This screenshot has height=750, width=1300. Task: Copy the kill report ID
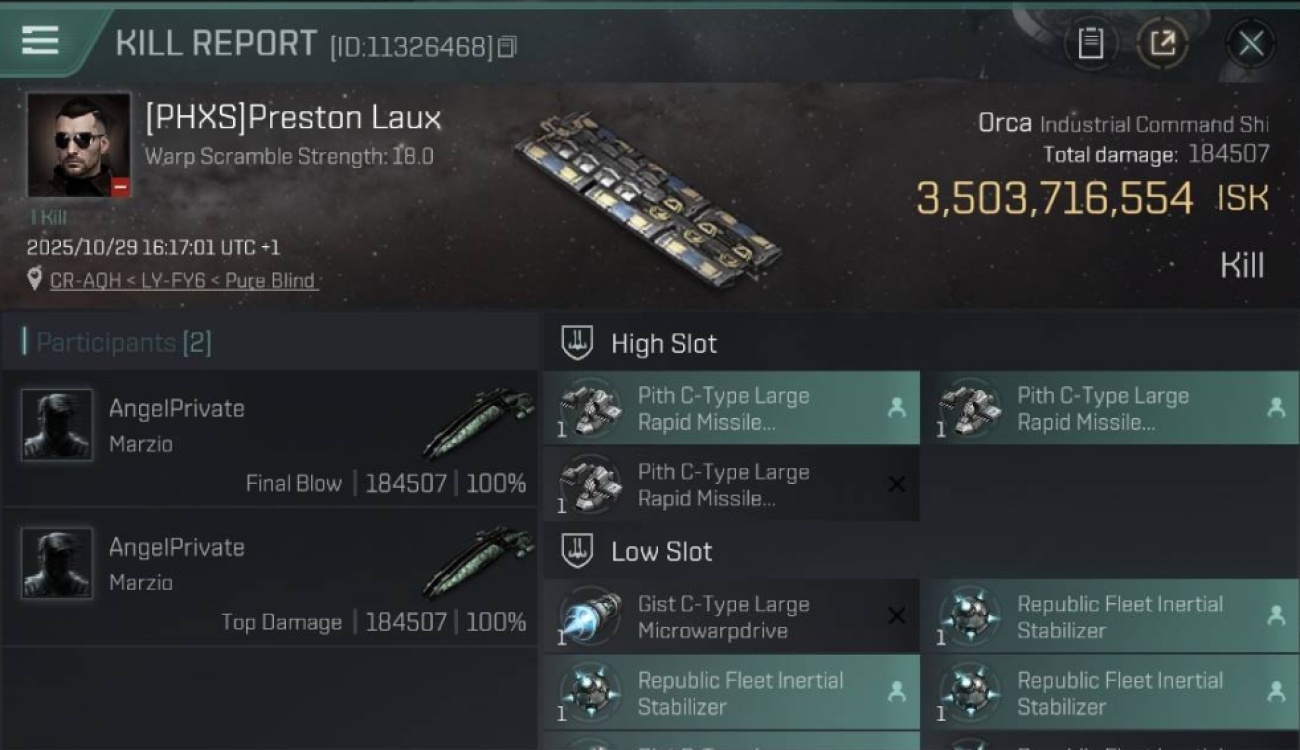[x=507, y=46]
